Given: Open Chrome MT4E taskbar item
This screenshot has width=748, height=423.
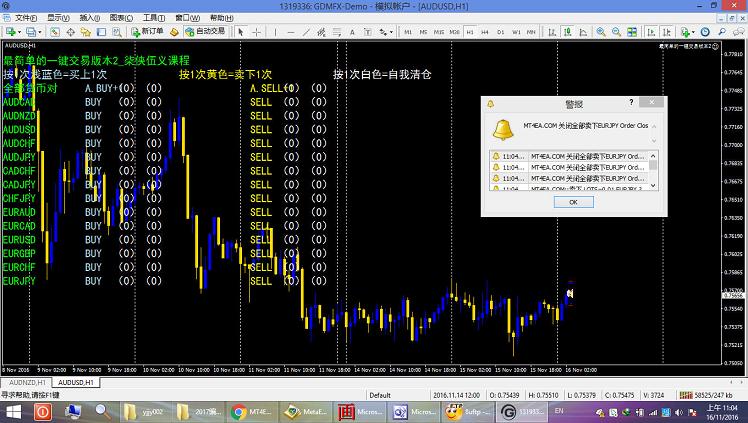Looking at the screenshot, I should click(252, 412).
